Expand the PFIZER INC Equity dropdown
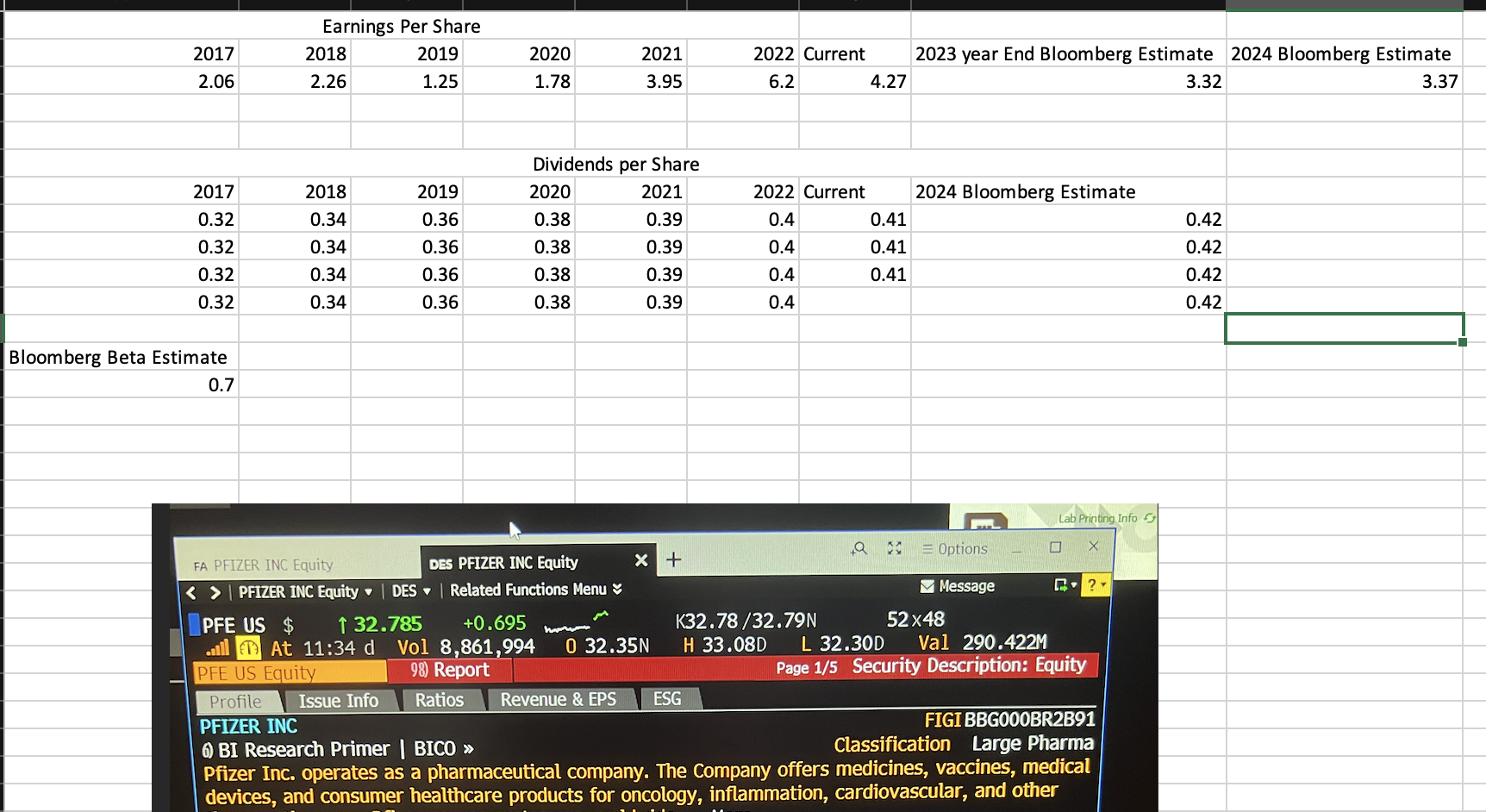This screenshot has height=812, width=1486. pyautogui.click(x=368, y=592)
